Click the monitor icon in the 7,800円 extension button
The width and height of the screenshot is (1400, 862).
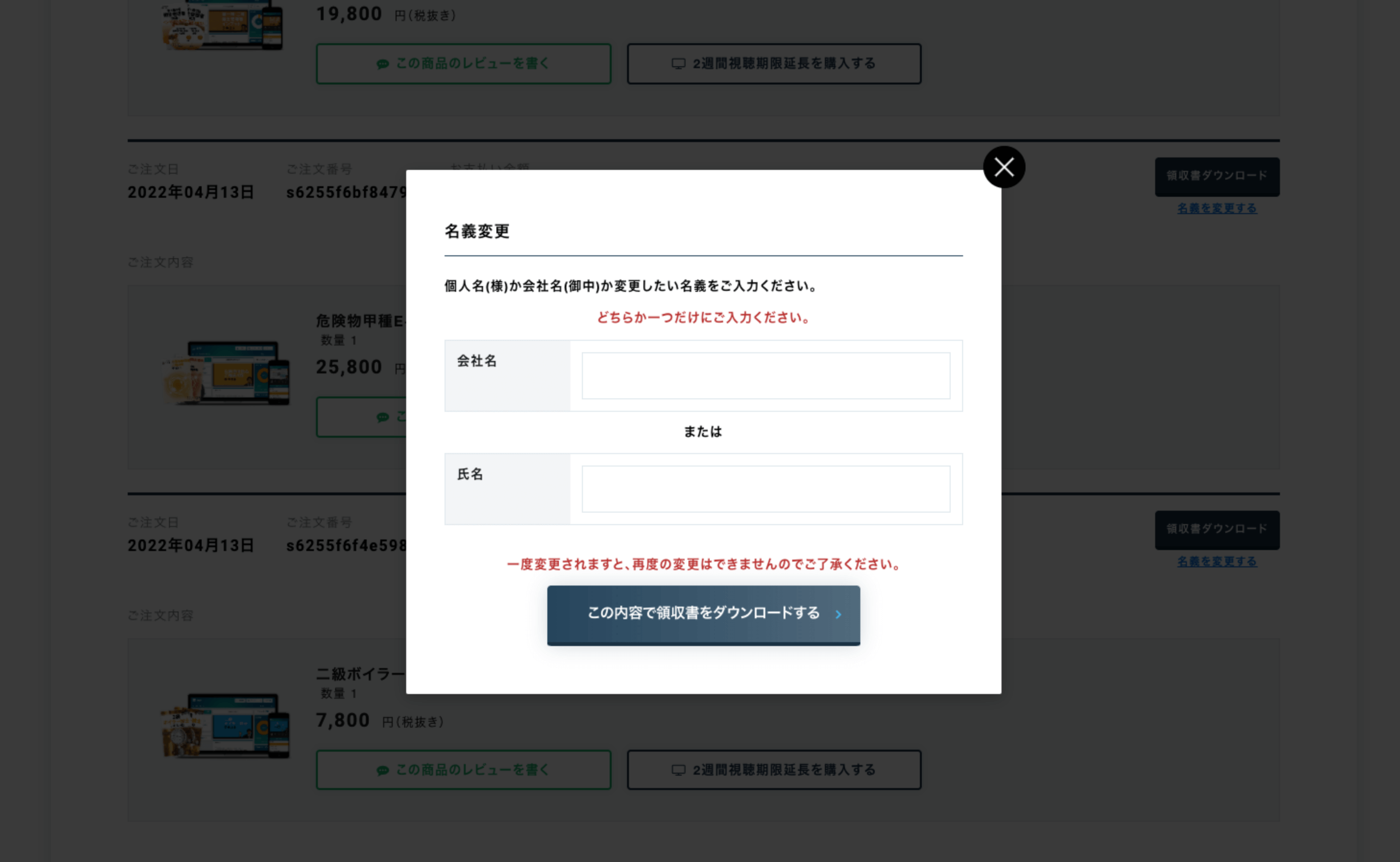[678, 770]
